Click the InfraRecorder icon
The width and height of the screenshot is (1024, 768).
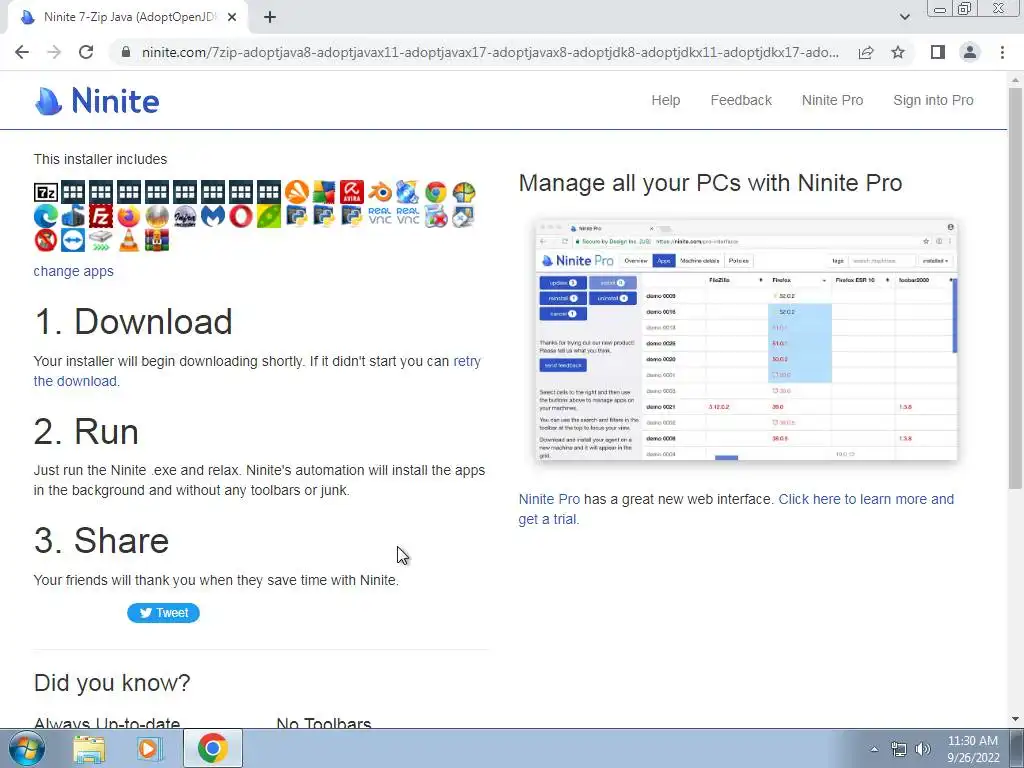coord(185,216)
